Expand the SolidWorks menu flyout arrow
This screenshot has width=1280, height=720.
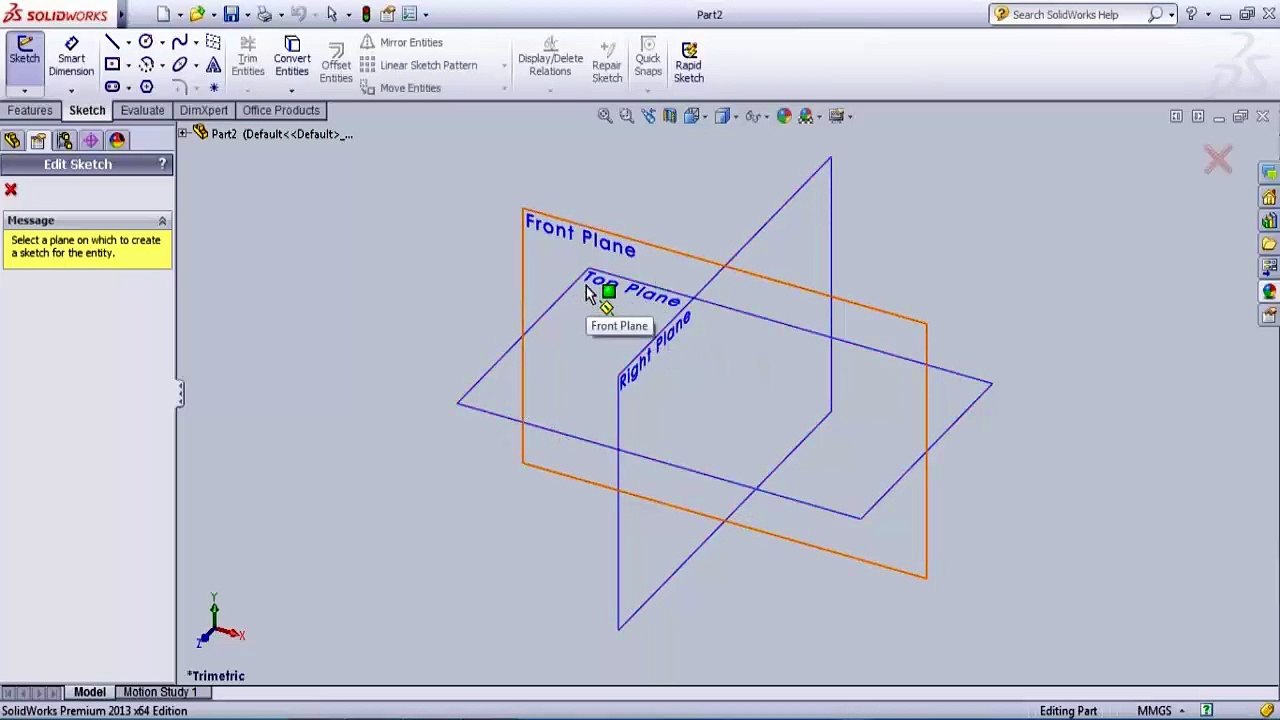click(x=122, y=15)
